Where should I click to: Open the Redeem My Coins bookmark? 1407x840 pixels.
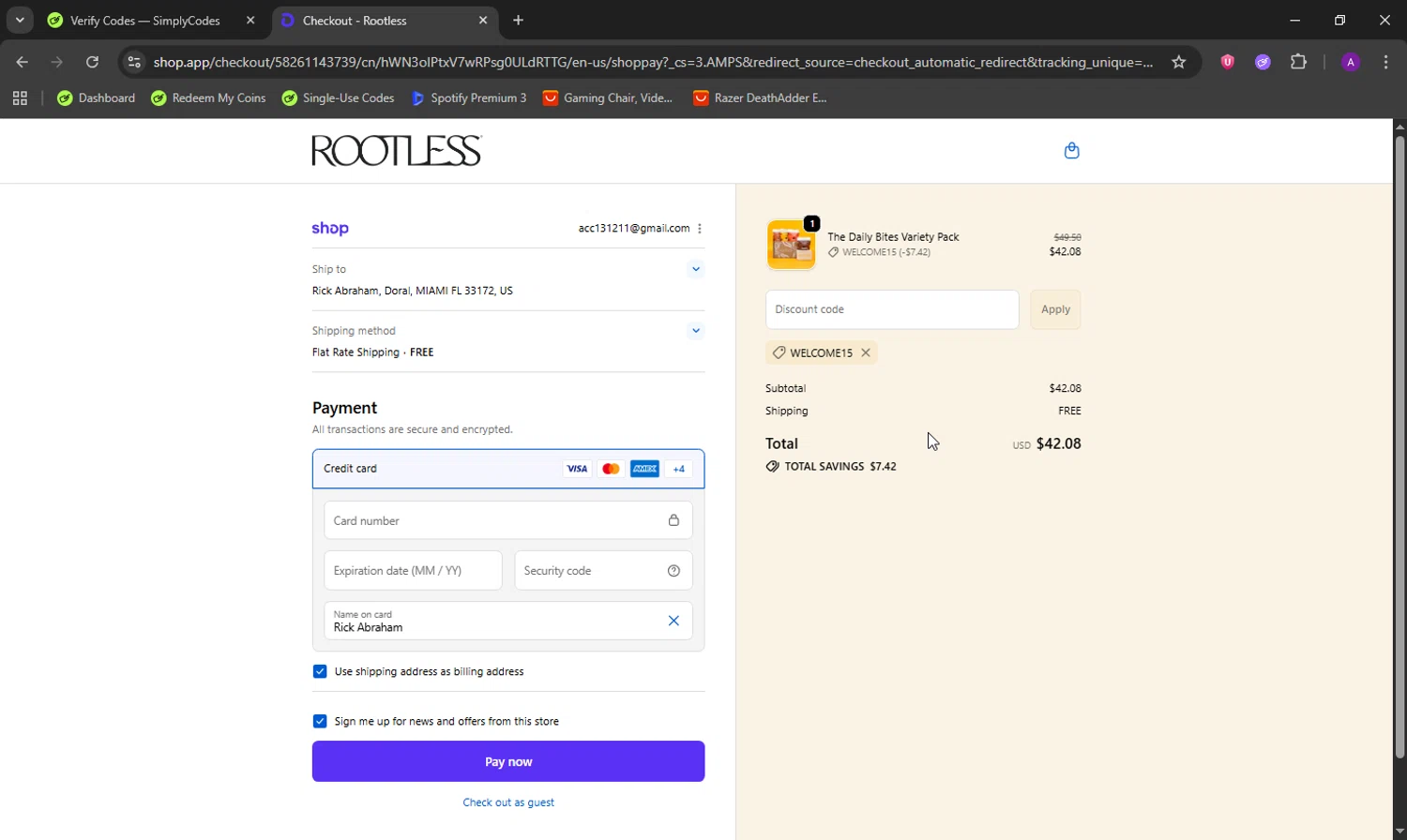208,97
